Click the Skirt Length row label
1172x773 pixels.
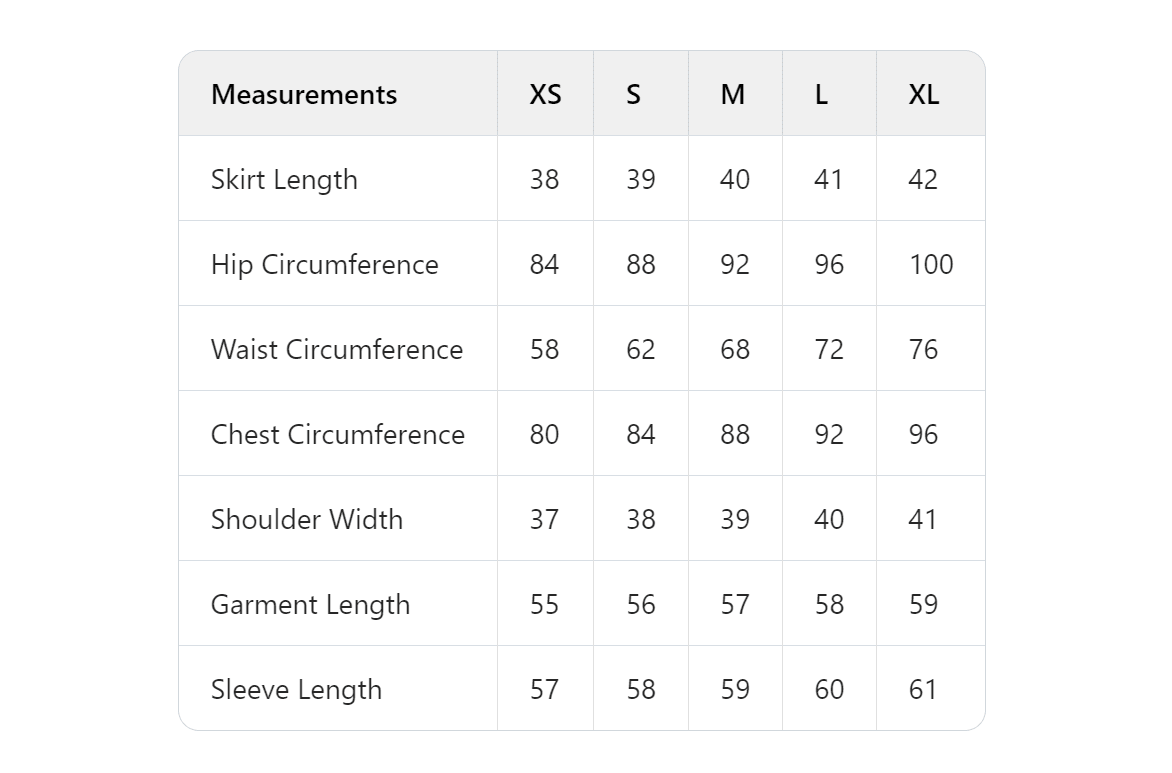pos(284,180)
